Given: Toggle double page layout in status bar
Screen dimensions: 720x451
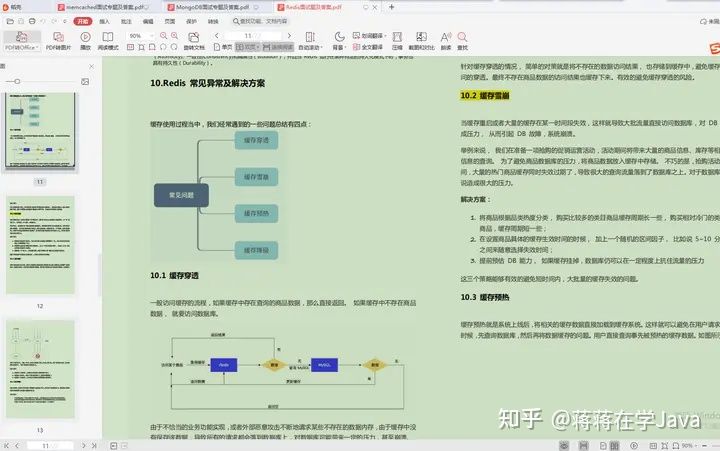Looking at the screenshot, I should click(x=614, y=445).
